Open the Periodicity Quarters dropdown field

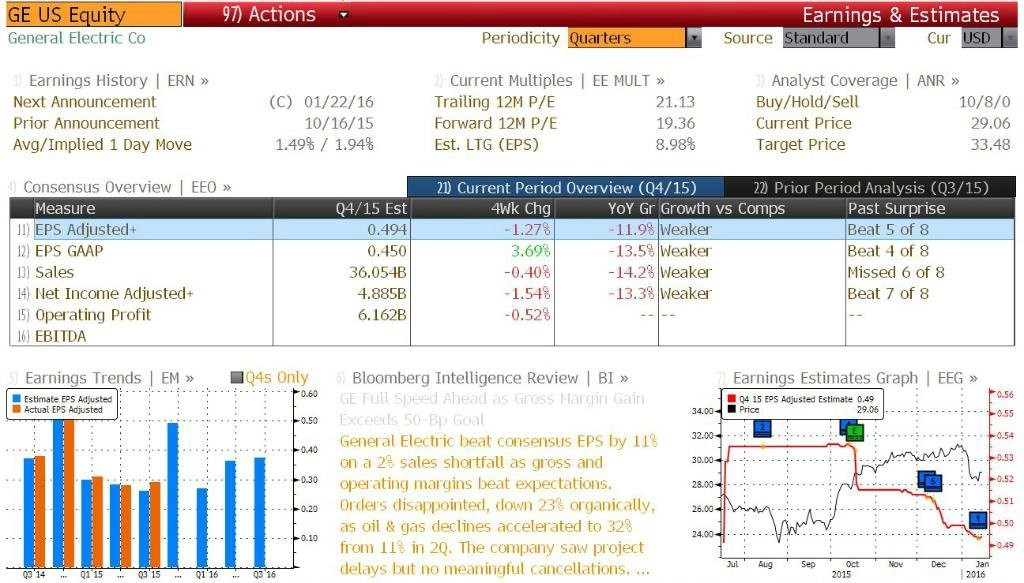tap(626, 38)
